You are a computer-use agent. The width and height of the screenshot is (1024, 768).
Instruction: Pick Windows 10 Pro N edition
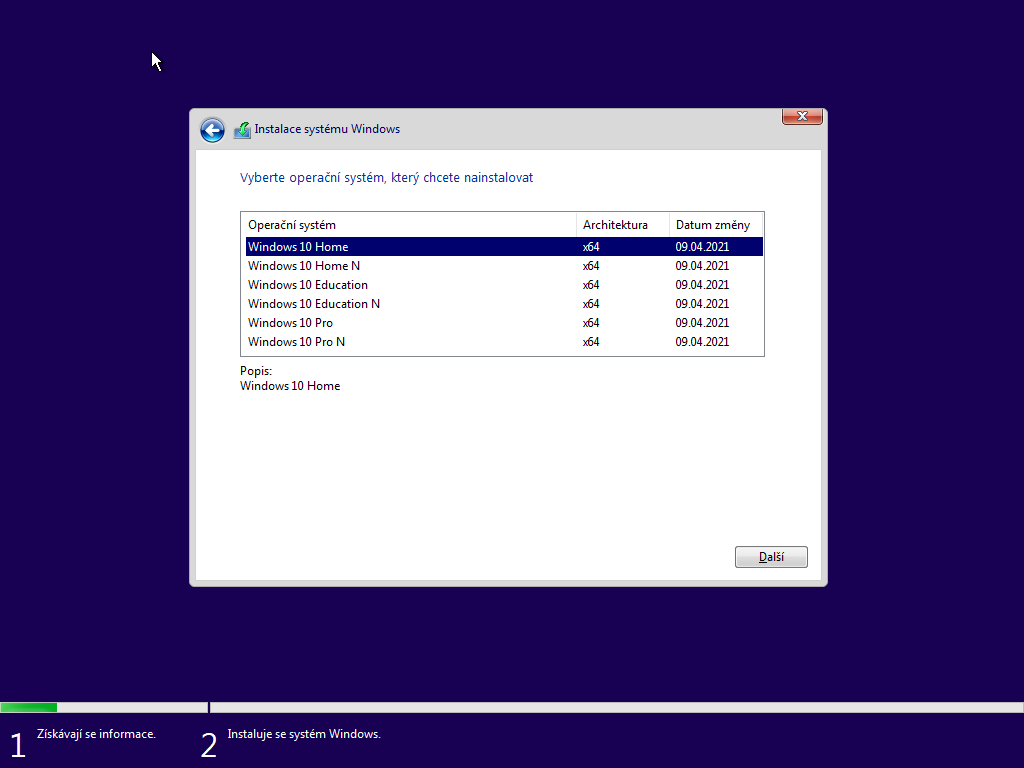point(297,342)
